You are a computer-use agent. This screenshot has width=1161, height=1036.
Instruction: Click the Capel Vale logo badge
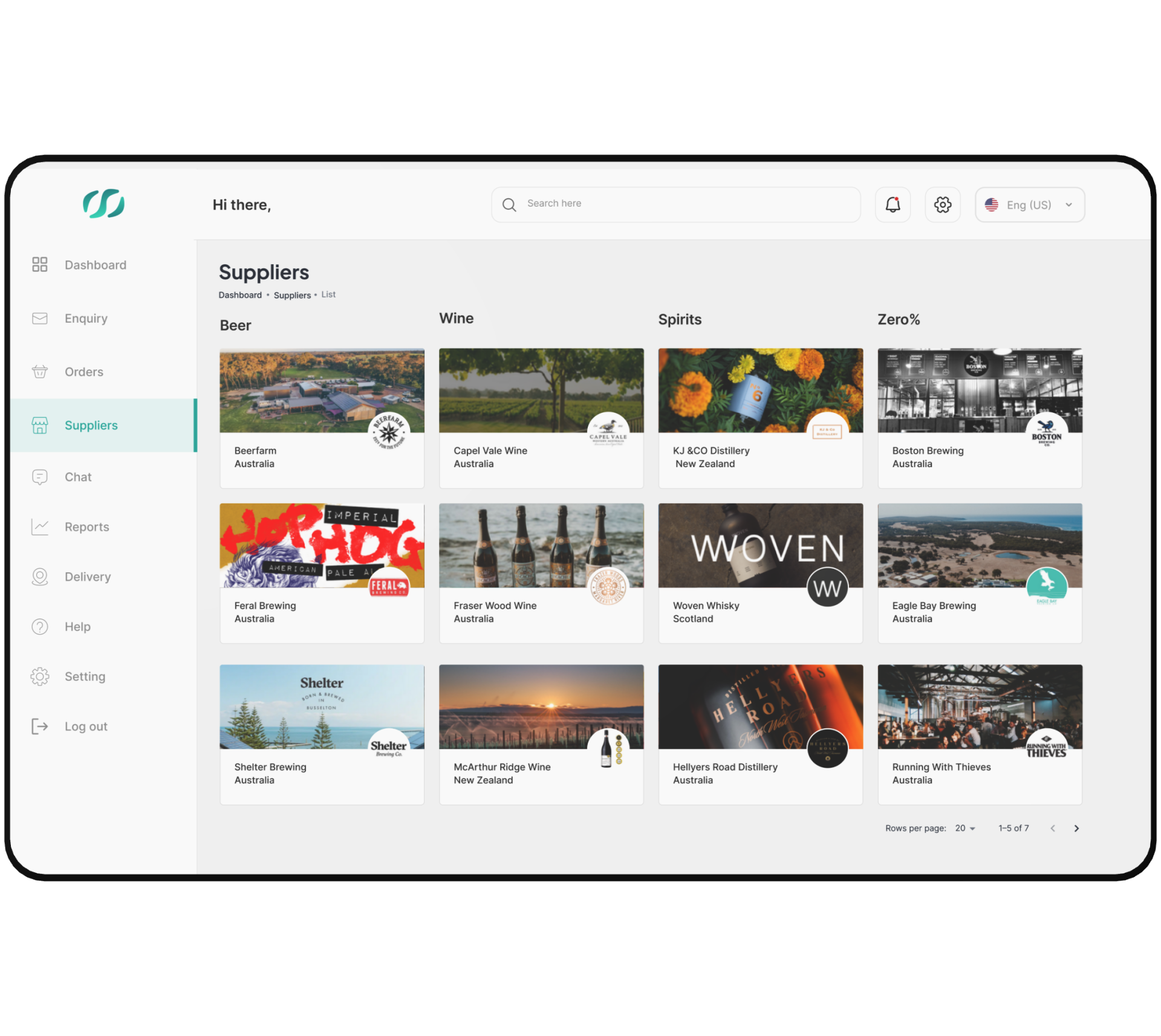(x=608, y=432)
